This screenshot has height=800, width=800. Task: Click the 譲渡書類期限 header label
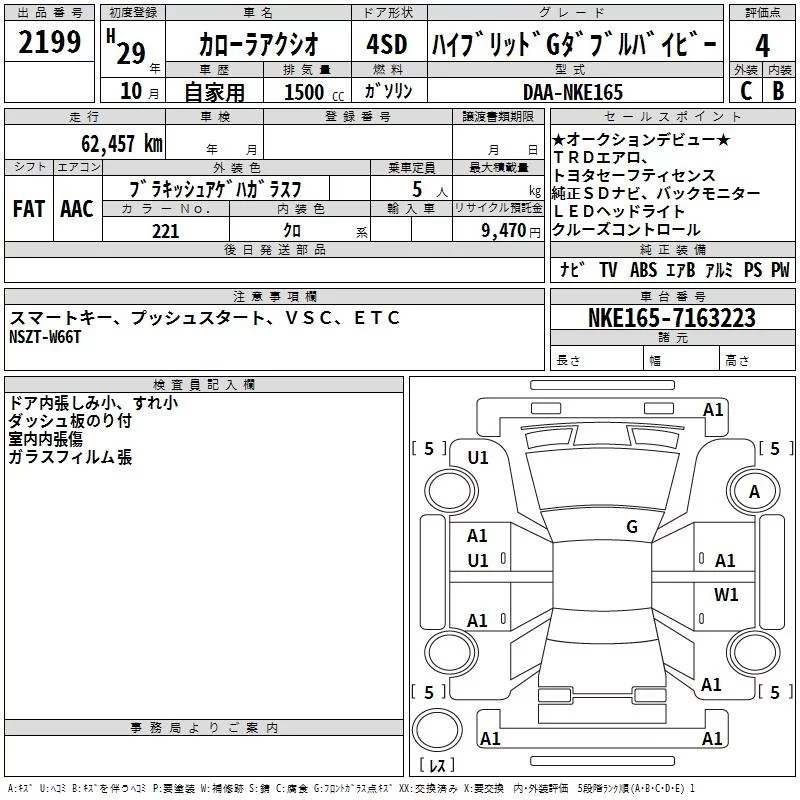(x=498, y=117)
